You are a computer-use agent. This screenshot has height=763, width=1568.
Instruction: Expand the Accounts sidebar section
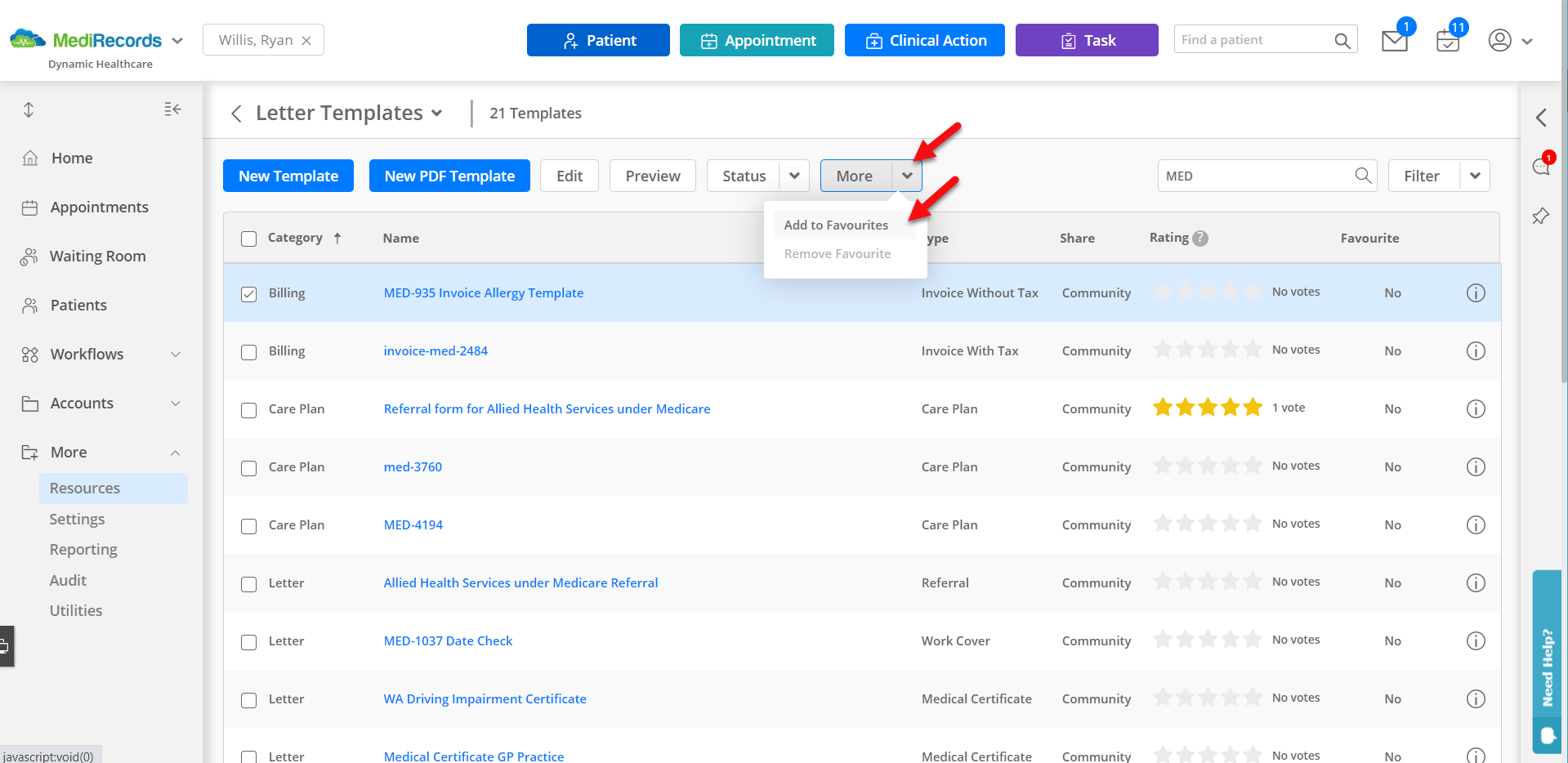pos(176,404)
